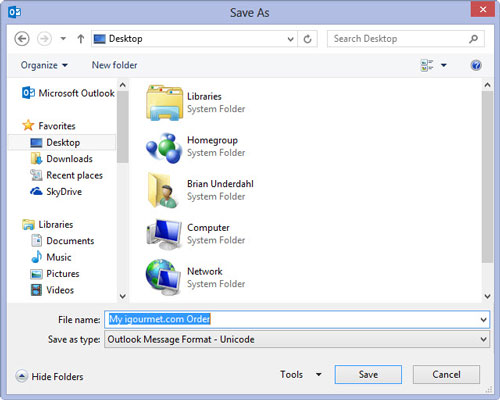Click the Forward navigation arrow
Viewport: 500px width, 400px height.
[x=44, y=39]
